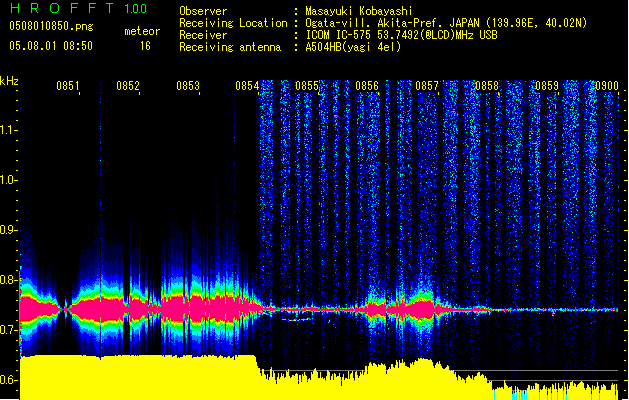Screen dimensions: 629x400
Task: Click the 0853 time marker
Action: point(188,86)
